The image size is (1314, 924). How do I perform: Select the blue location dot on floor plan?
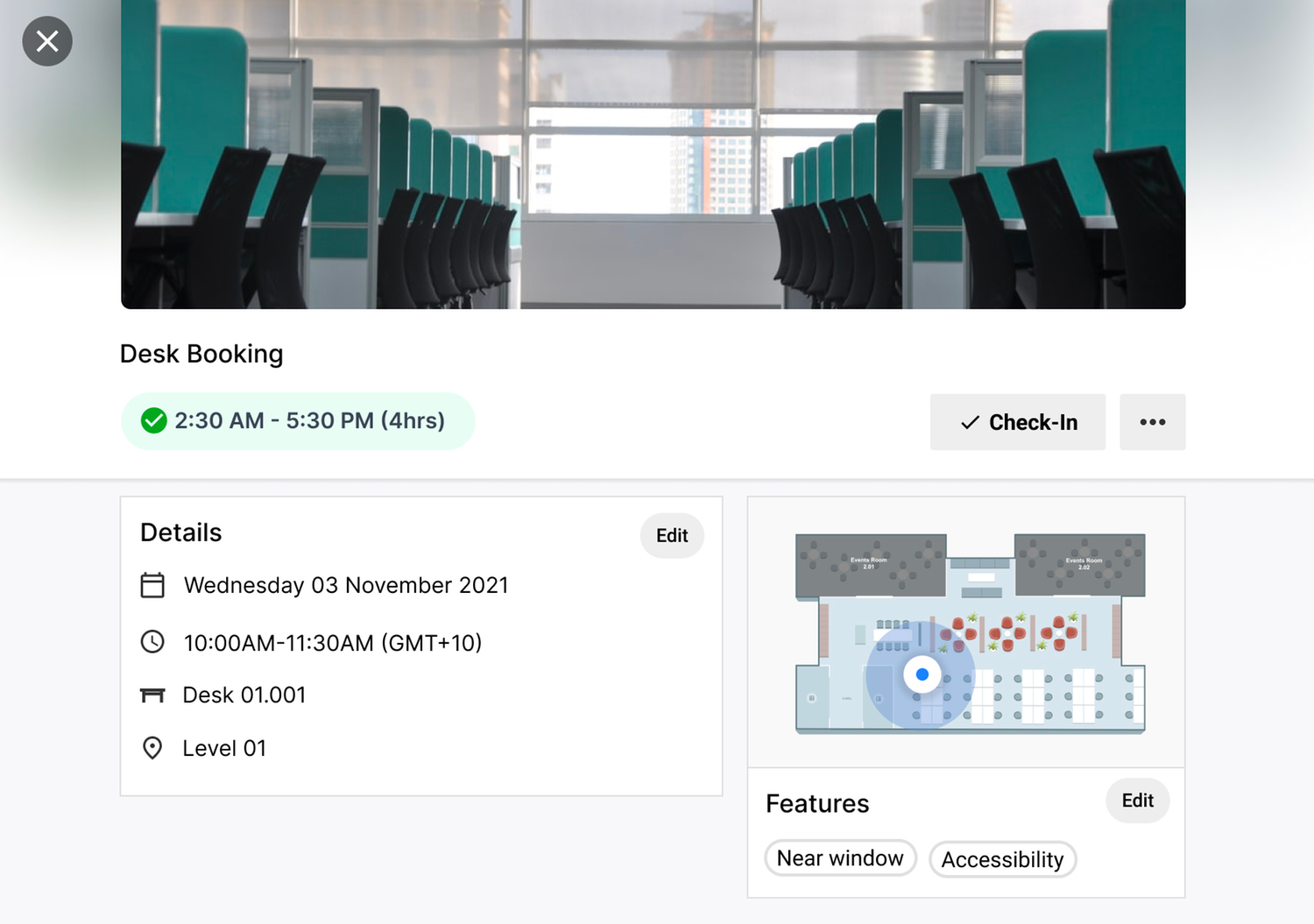pyautogui.click(x=922, y=674)
